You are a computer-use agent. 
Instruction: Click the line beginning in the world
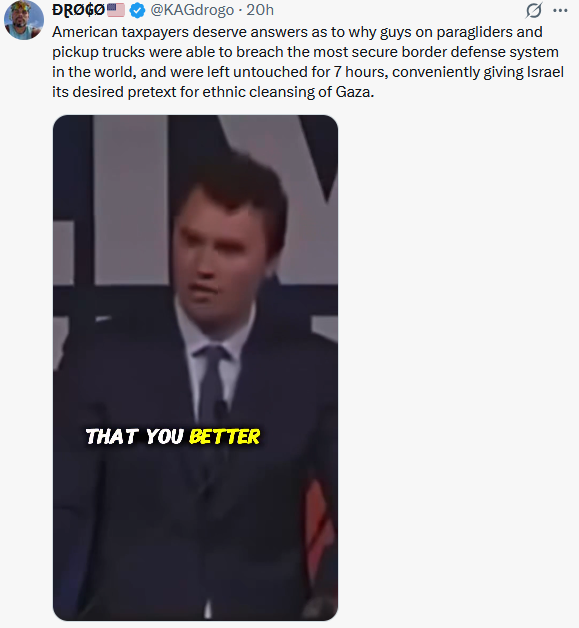308,72
